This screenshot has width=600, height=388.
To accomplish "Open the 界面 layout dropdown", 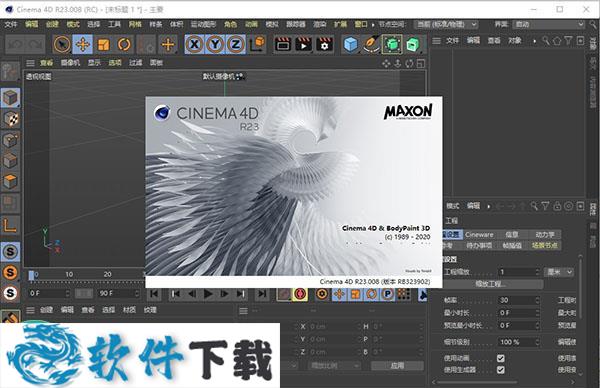I will tap(549, 24).
